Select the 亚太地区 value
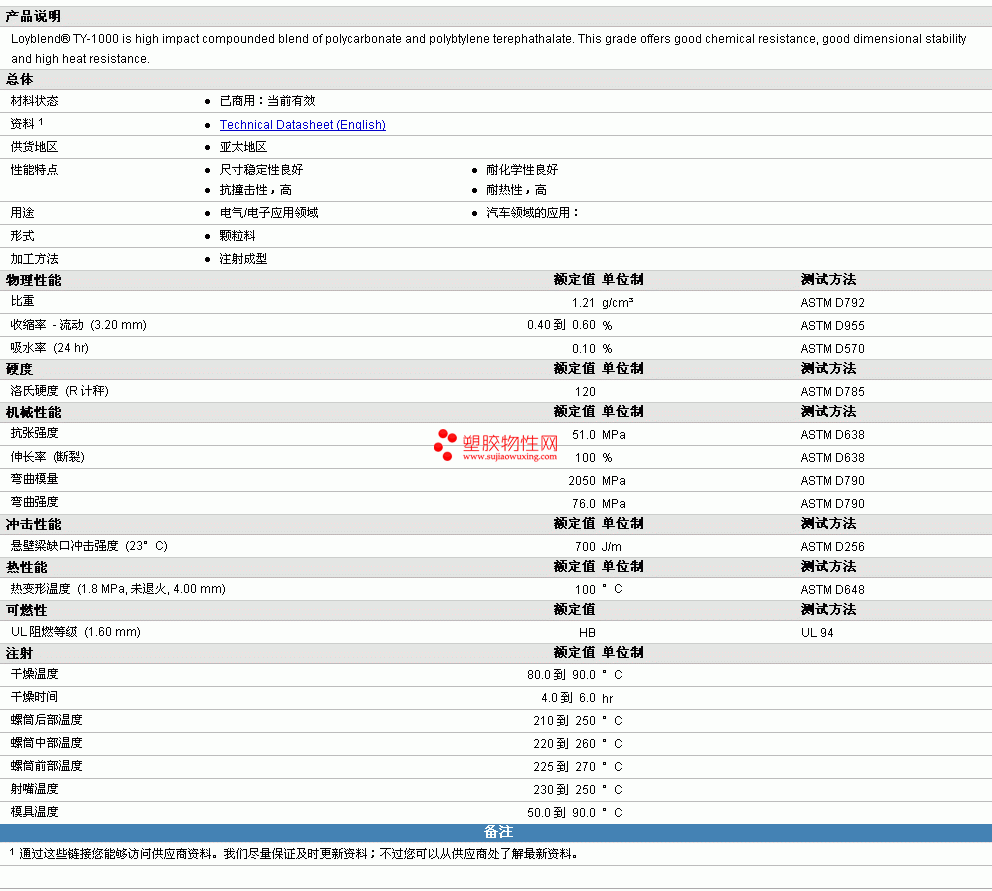 pyautogui.click(x=243, y=147)
